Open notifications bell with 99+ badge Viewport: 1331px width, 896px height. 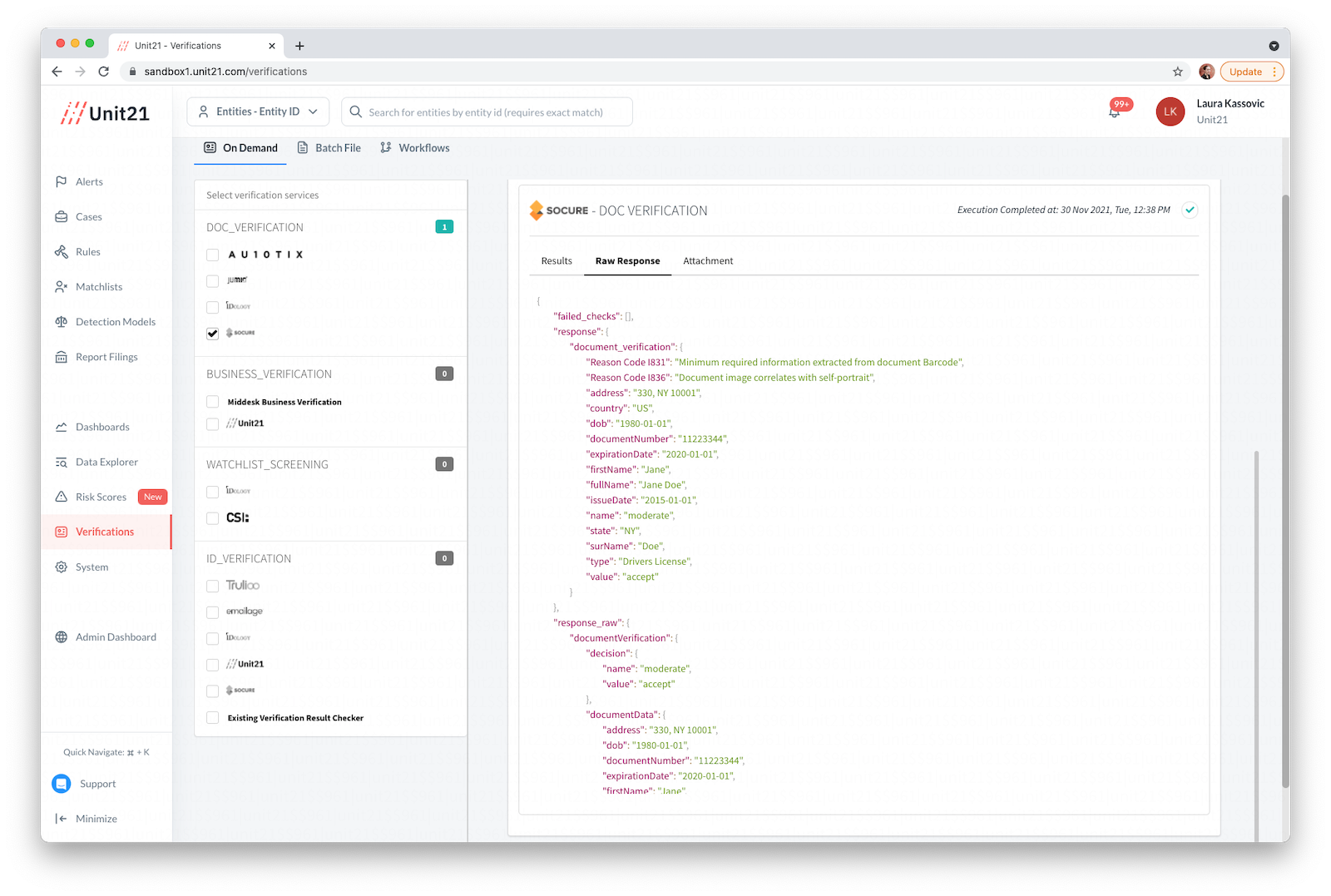click(1116, 111)
